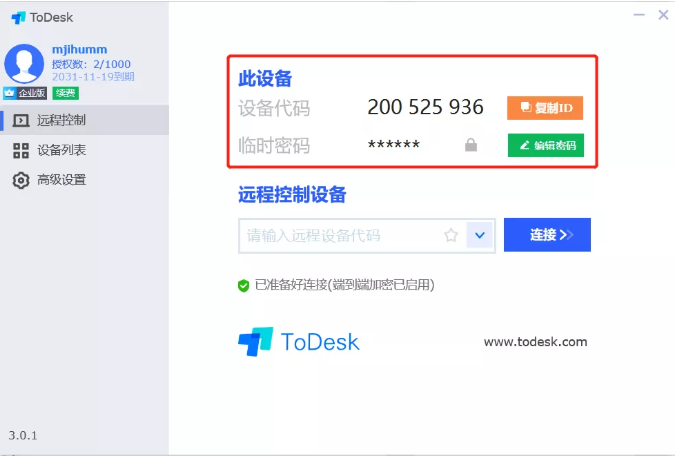This screenshot has width=675, height=456.
Task: Select the 远程控制 sidebar item
Action: pos(61,121)
